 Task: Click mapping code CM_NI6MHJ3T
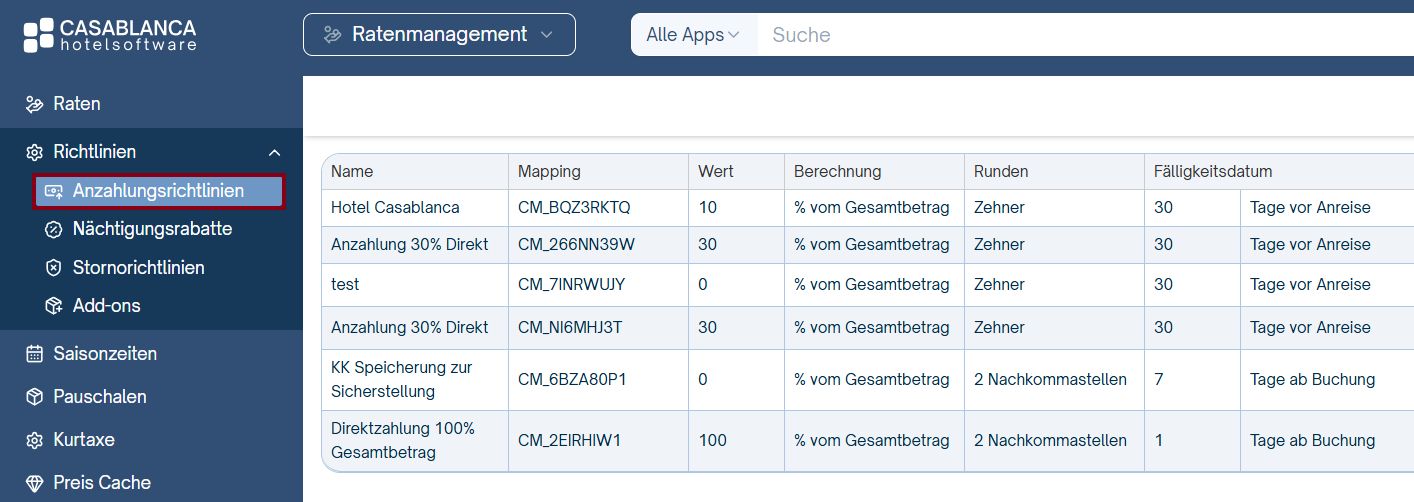pyautogui.click(x=570, y=328)
